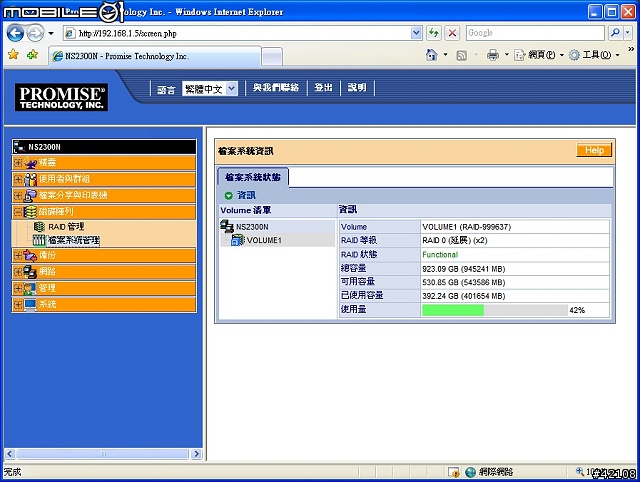Click the IE Back navigation button
640x482 pixels.
click(x=15, y=33)
